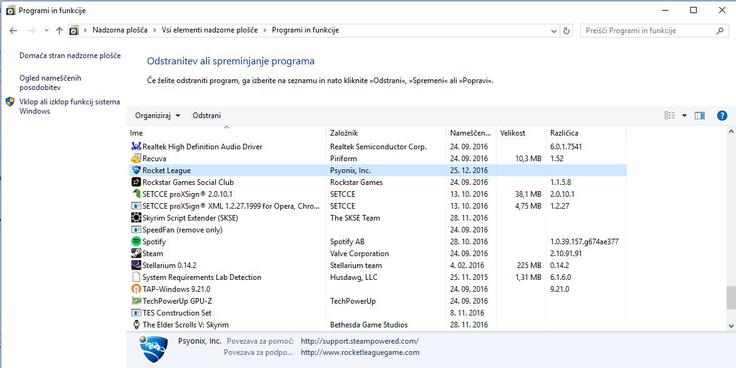Open http://support.steampowered.com/ link
736x368 pixels.
click(360, 341)
